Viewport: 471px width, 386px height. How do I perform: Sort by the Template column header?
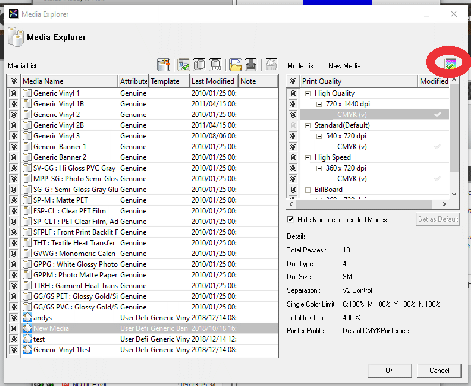169,81
